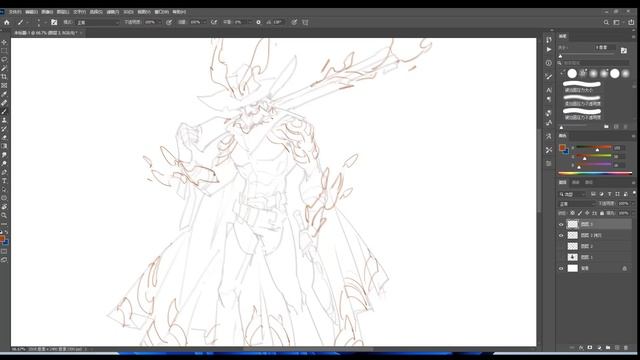
Task: Select the Clone Stamp tool
Action: click(4, 120)
